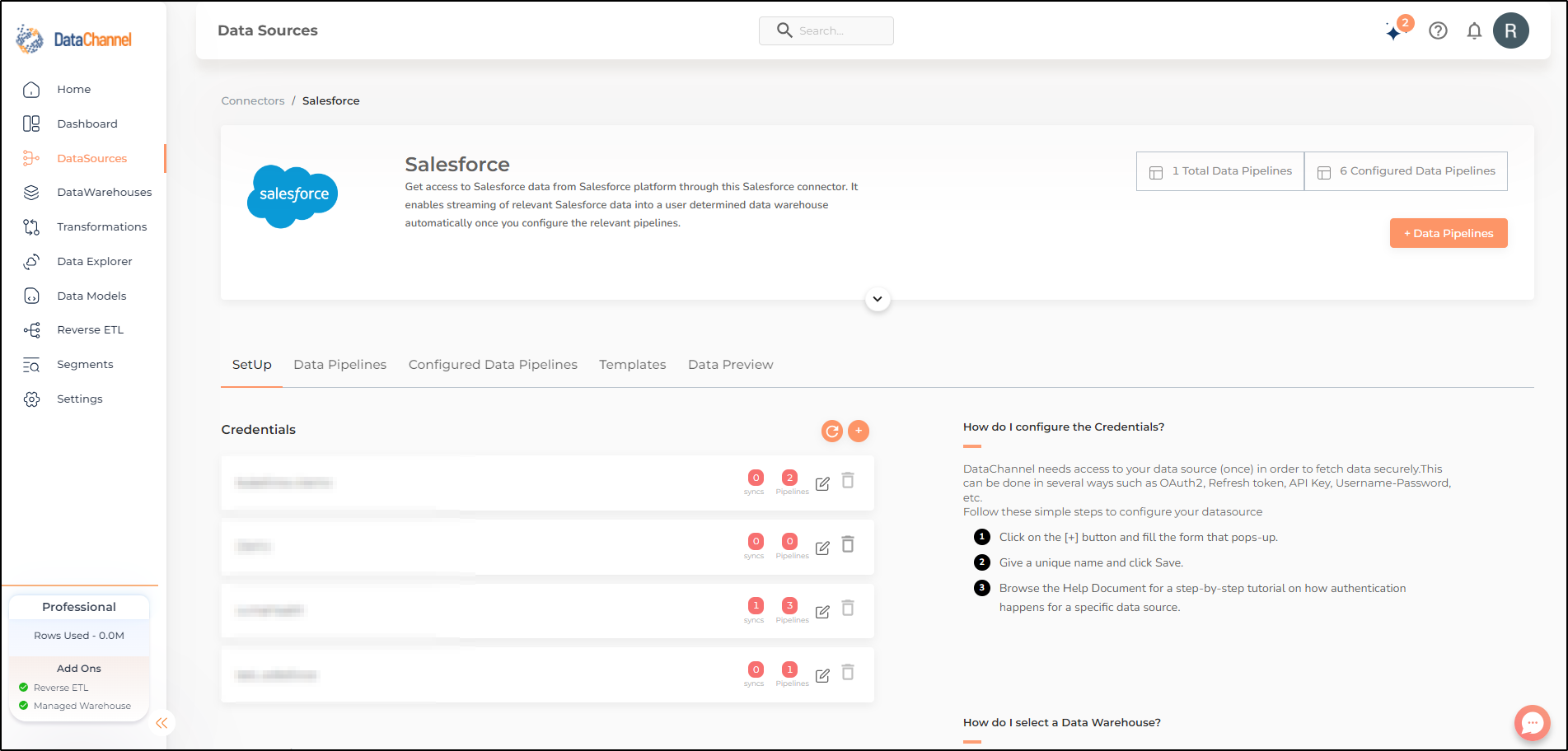Edit the credential with 1 pipeline
The width and height of the screenshot is (1568, 751).
coord(822,675)
